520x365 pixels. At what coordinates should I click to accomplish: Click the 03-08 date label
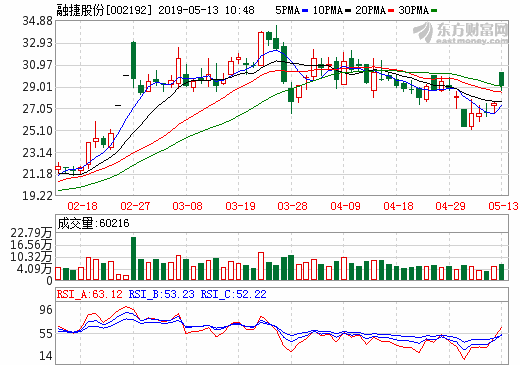pos(187,206)
